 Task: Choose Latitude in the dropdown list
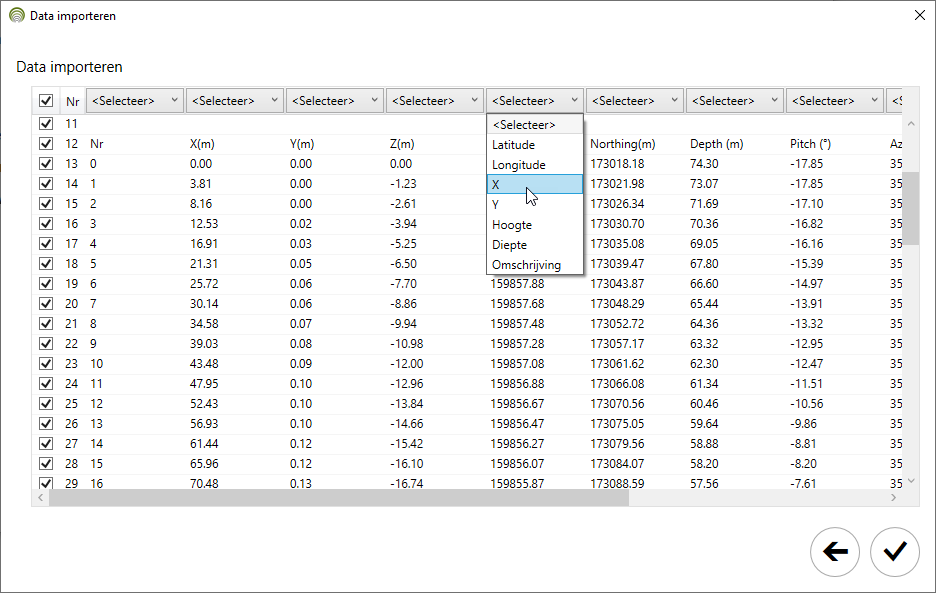click(535, 145)
